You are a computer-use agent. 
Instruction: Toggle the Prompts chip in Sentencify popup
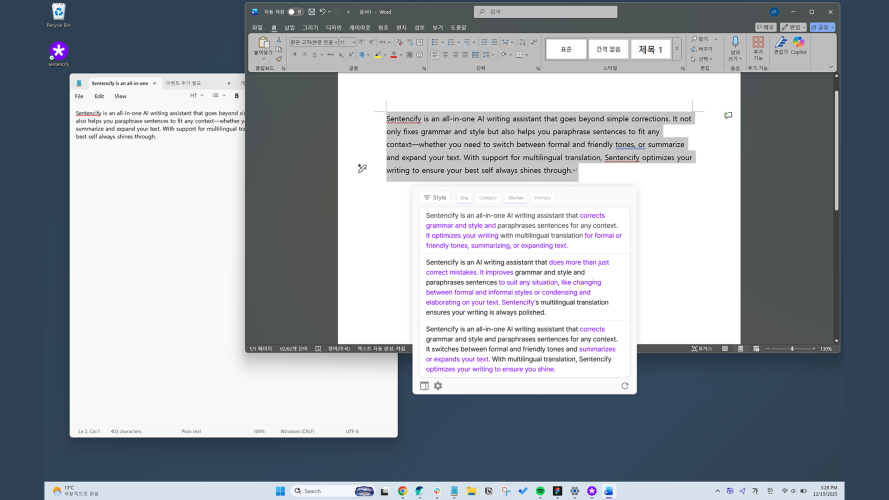pyautogui.click(x=543, y=198)
